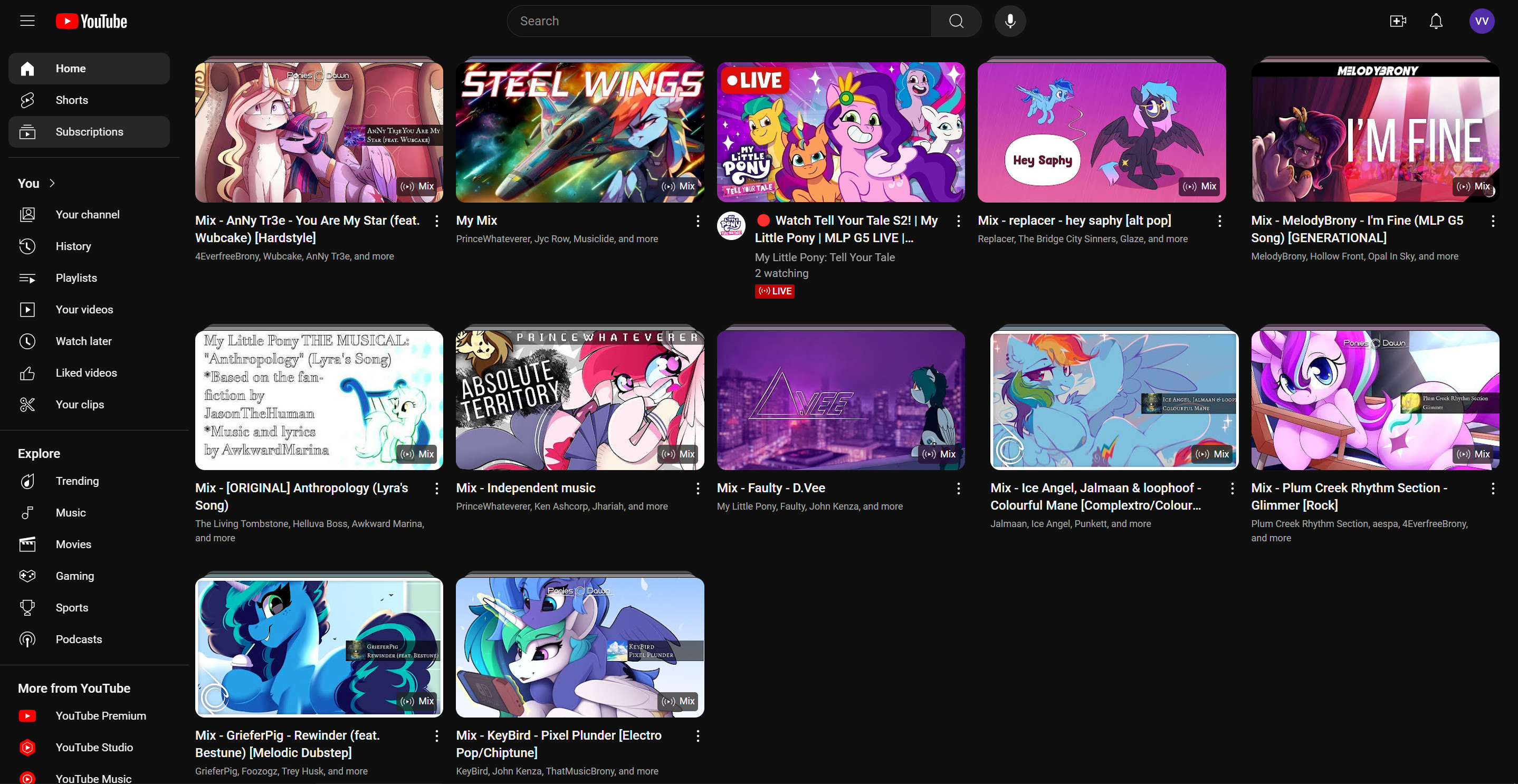Open options for Tell Your Tale live video
1518x784 pixels.
959,221
